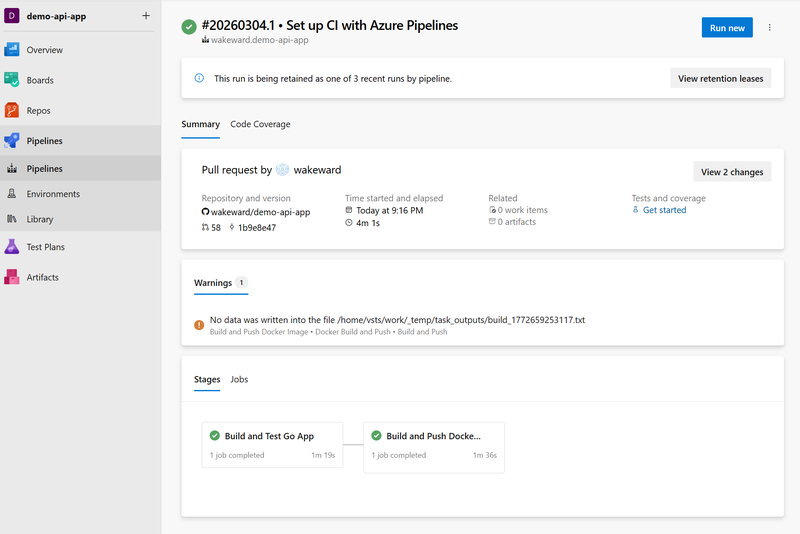Click the View 2 changes button

(732, 172)
